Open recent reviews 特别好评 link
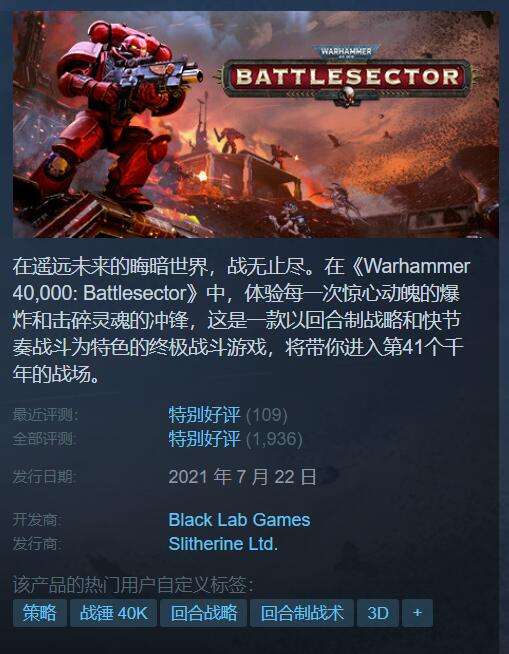 click(x=204, y=415)
